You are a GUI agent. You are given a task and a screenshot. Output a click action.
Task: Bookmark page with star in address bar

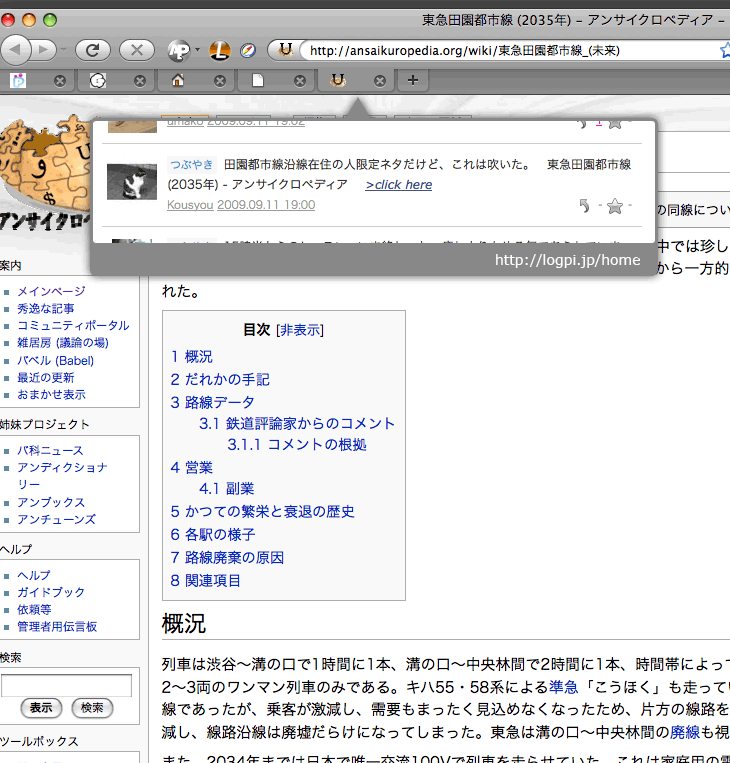point(725,50)
